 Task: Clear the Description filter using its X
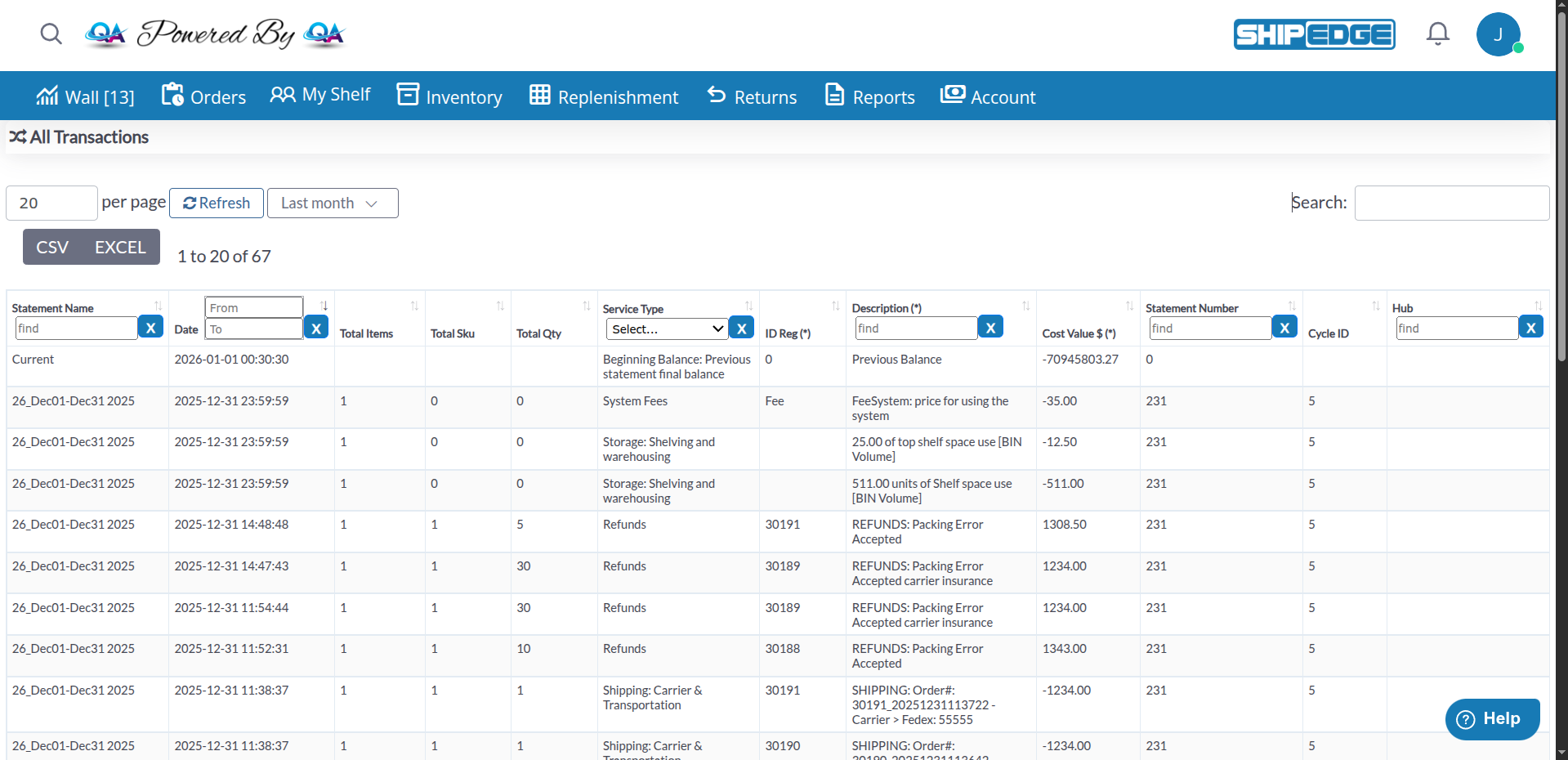point(989,327)
